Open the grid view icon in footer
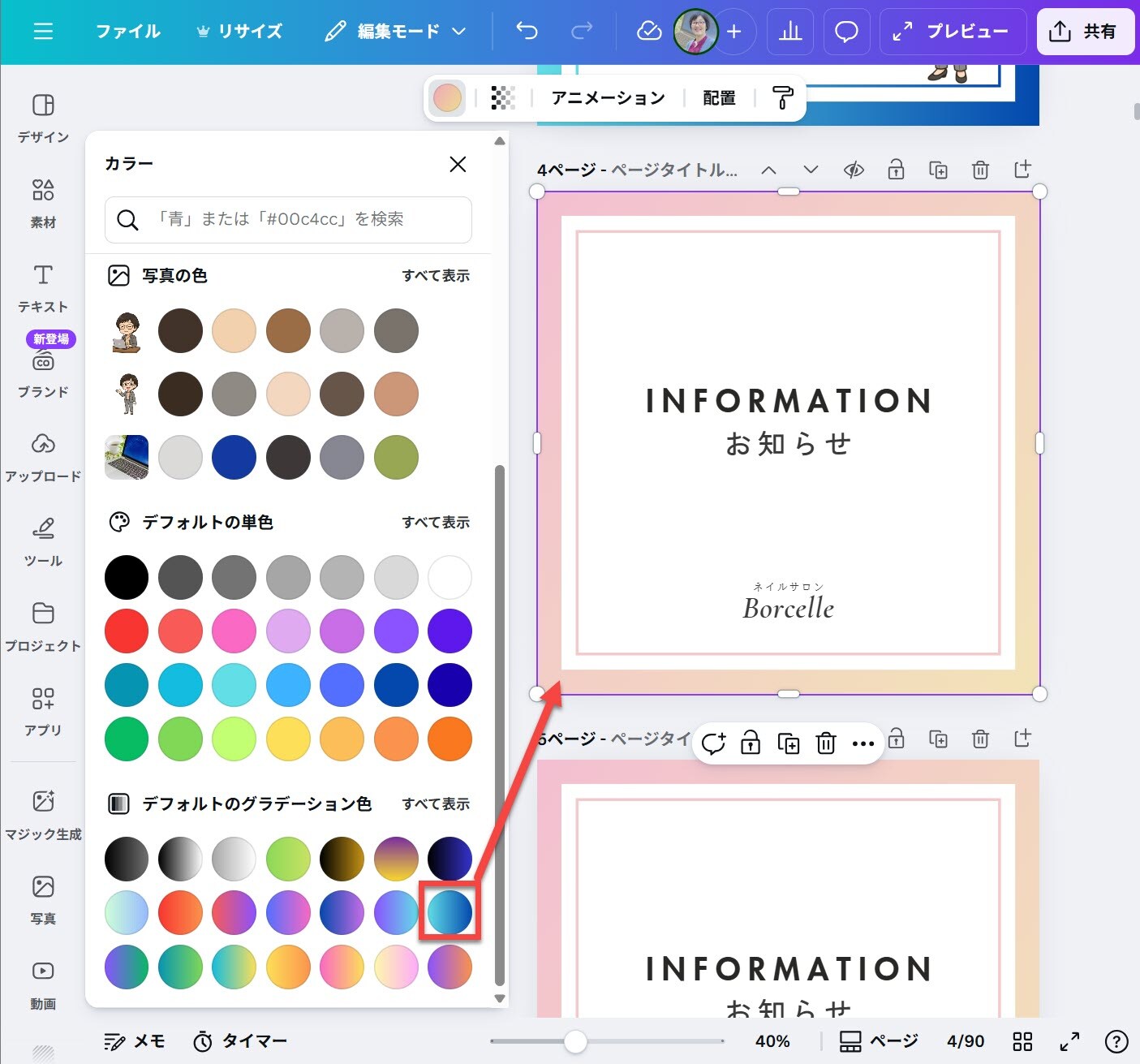 click(1022, 1041)
